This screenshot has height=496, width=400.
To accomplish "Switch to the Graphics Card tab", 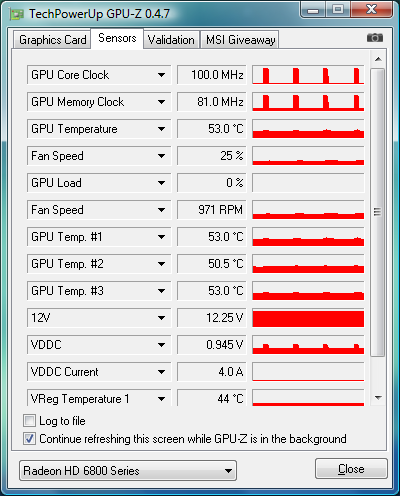I will point(52,40).
